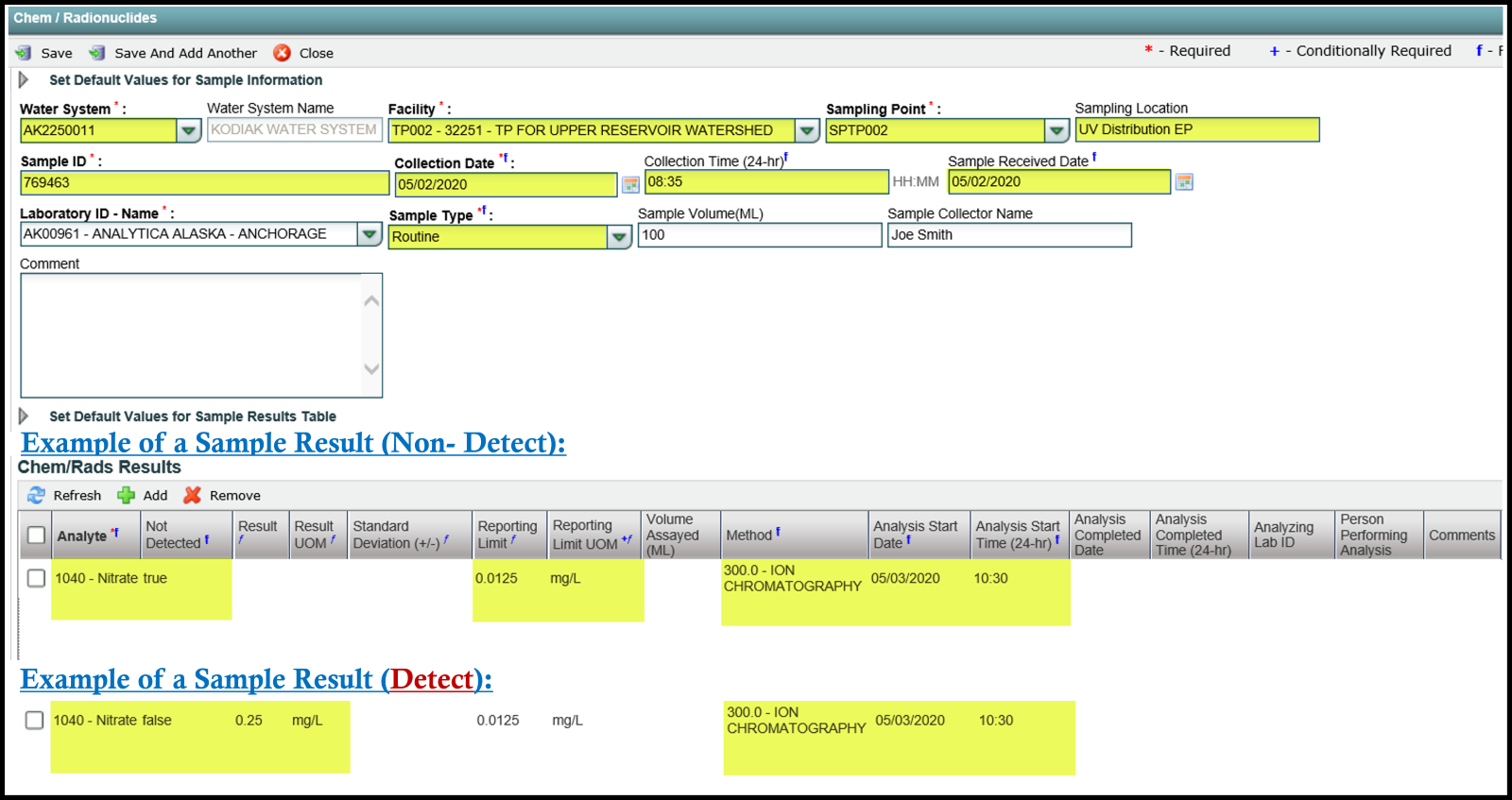The width and height of the screenshot is (1512, 800).
Task: Open the Sample Type dropdown
Action: [619, 237]
